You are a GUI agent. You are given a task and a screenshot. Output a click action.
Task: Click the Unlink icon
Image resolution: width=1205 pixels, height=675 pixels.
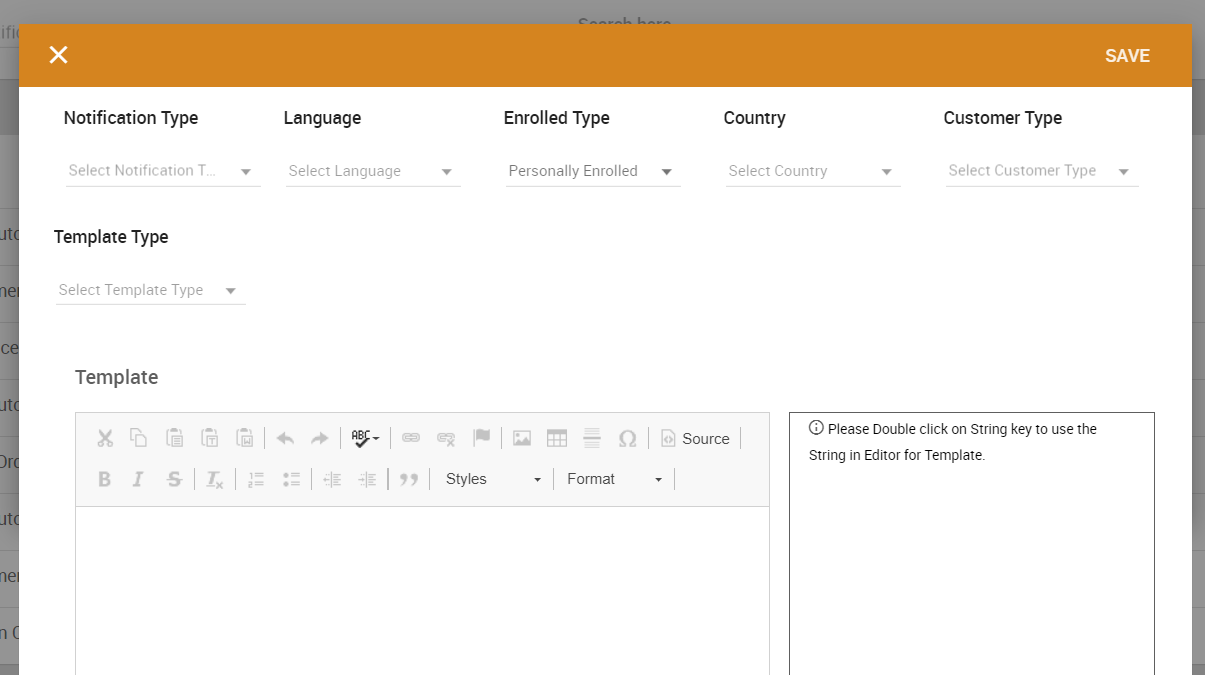click(446, 438)
